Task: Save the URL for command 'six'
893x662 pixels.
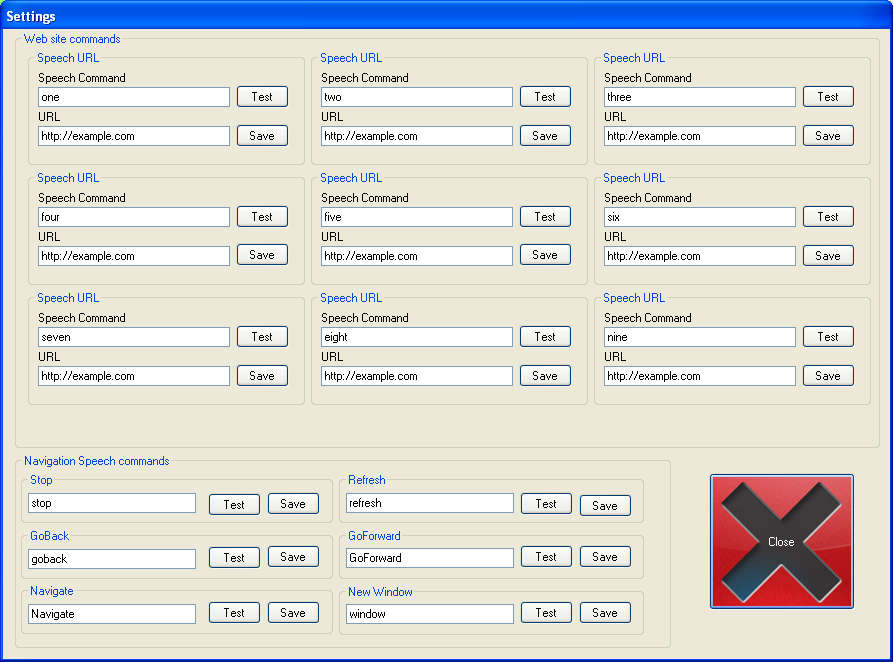Action: (x=828, y=256)
